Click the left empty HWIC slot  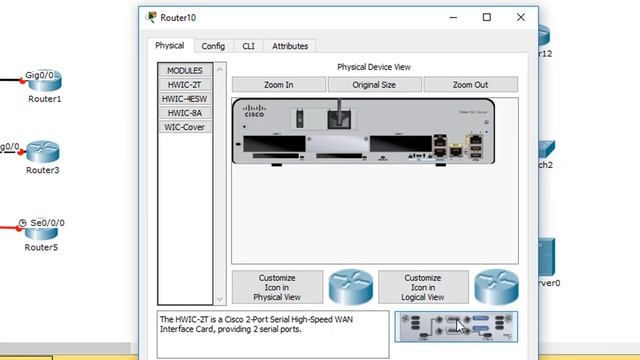coord(274,144)
